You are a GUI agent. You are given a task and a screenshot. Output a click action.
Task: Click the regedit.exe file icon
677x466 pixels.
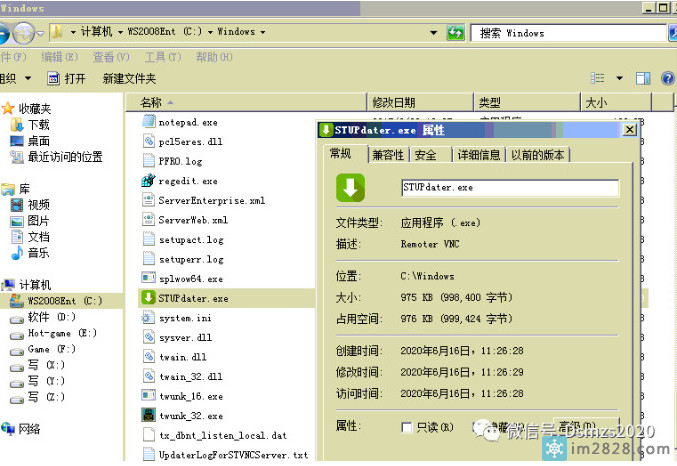[147, 181]
